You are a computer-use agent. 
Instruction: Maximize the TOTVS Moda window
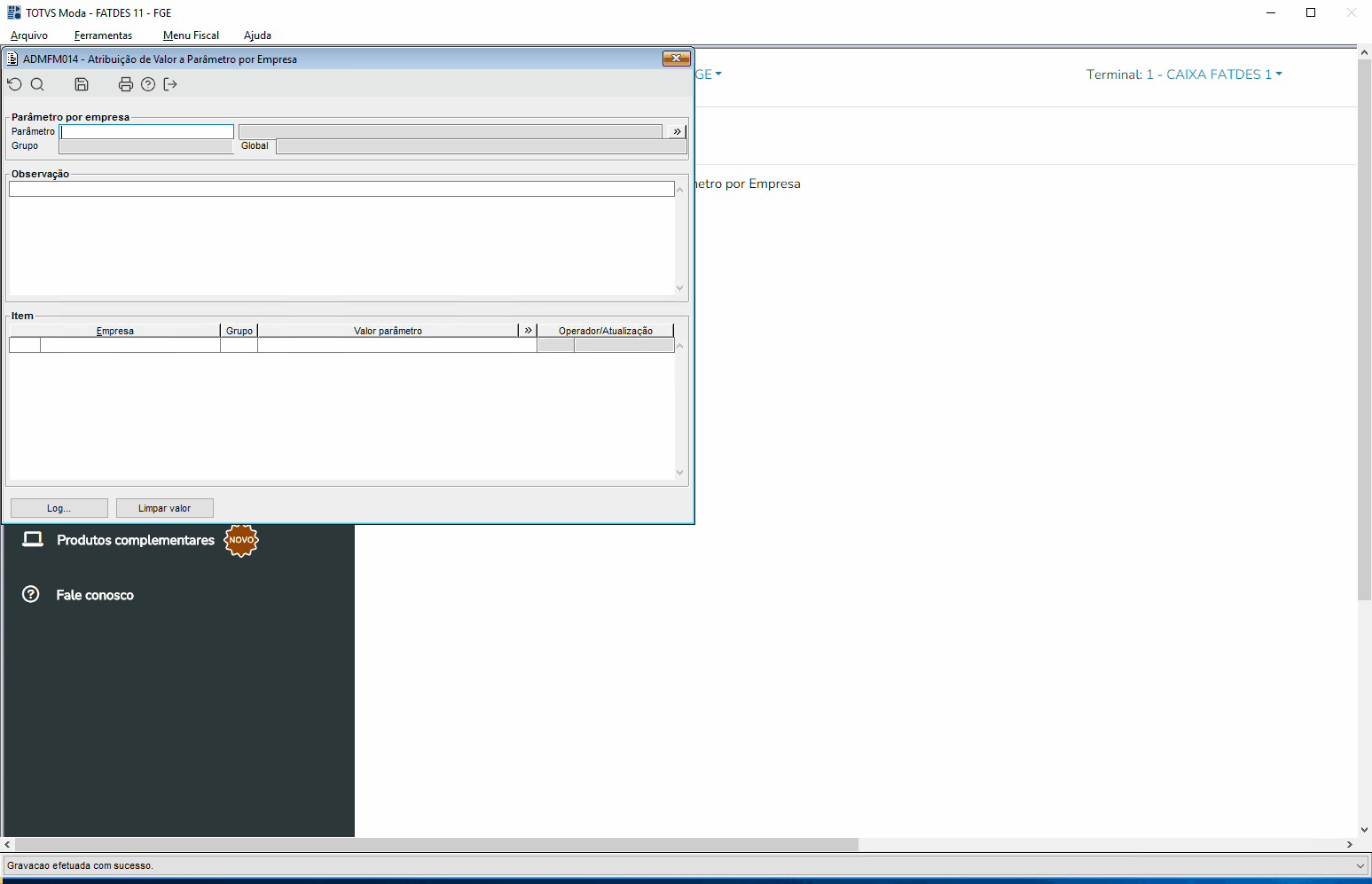click(1311, 12)
